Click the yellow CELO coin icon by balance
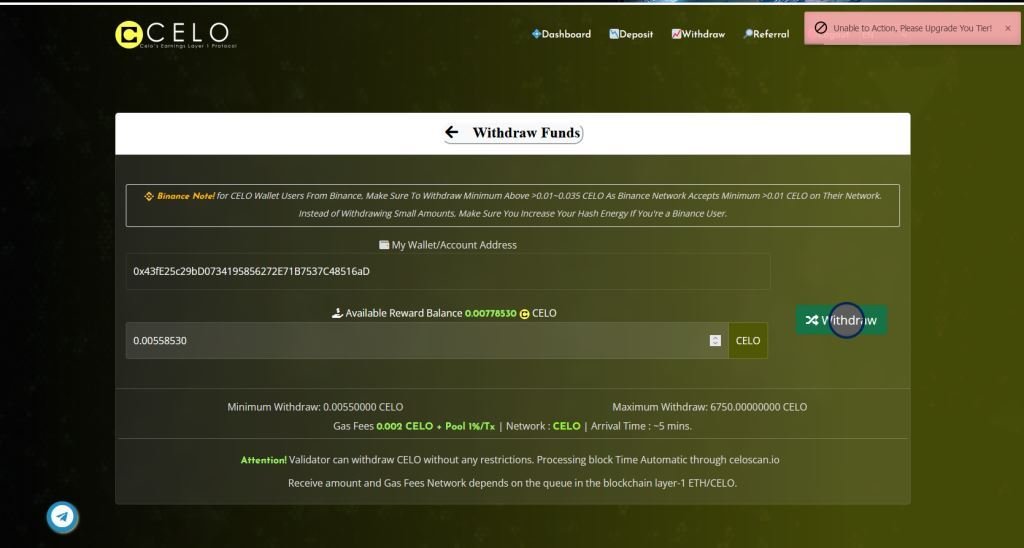Screen dimensions: 1024x548 524,314
